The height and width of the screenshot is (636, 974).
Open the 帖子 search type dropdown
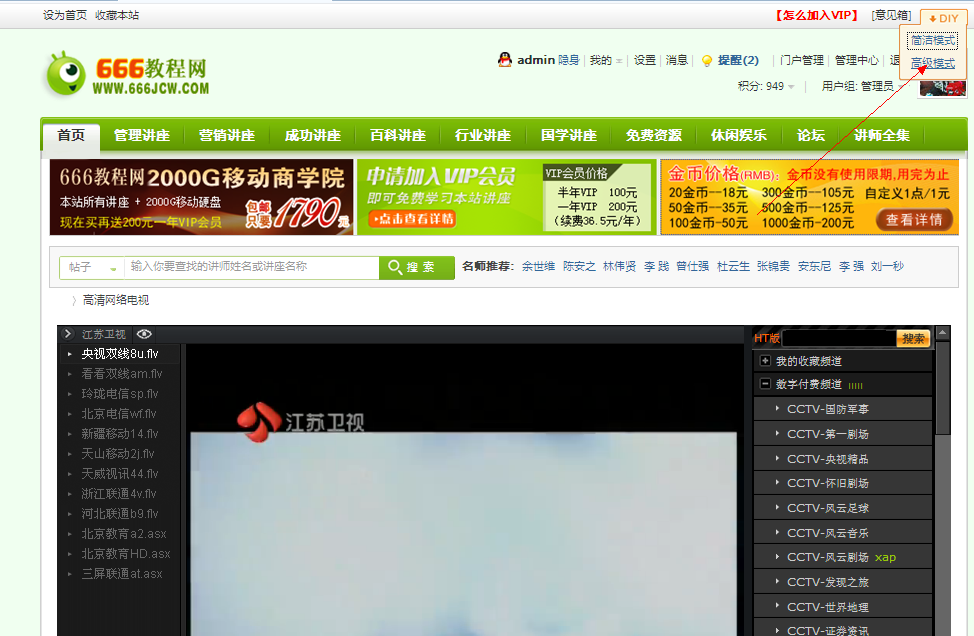[92, 267]
